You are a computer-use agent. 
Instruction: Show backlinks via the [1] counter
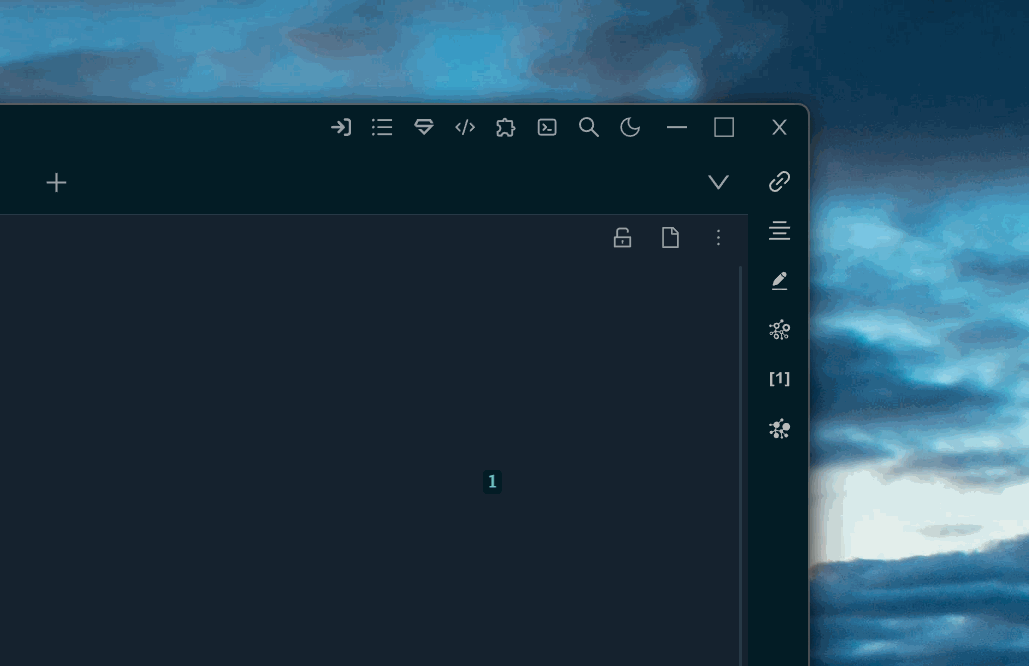click(x=778, y=378)
